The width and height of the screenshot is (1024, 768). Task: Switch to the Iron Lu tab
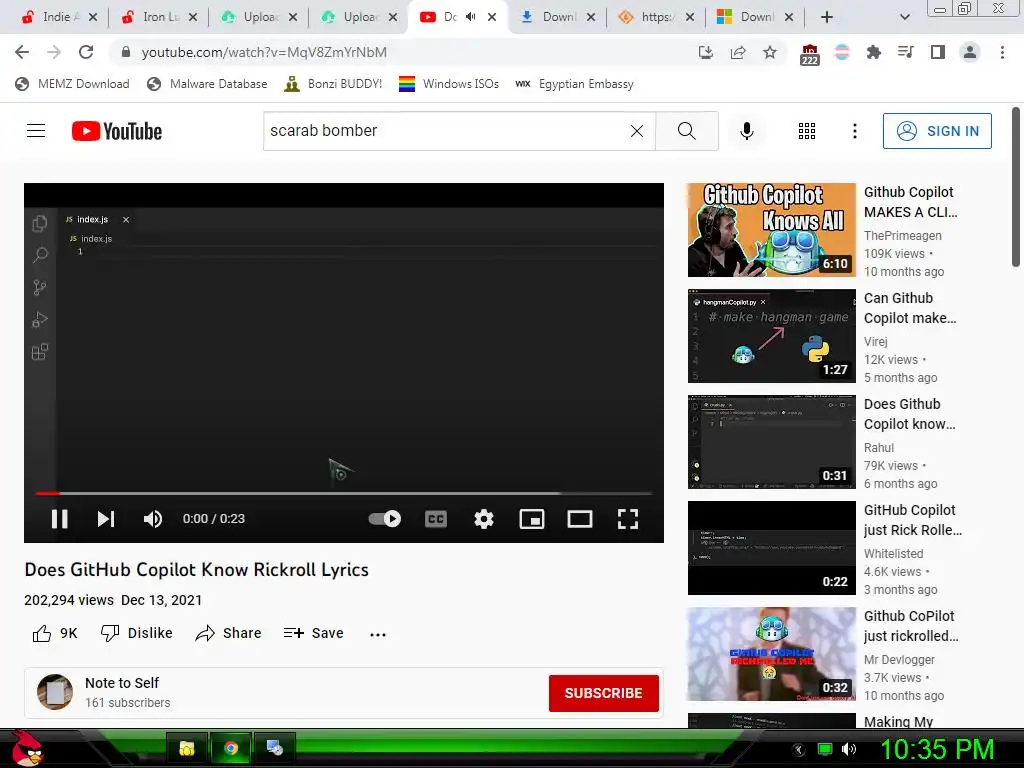[x=159, y=17]
